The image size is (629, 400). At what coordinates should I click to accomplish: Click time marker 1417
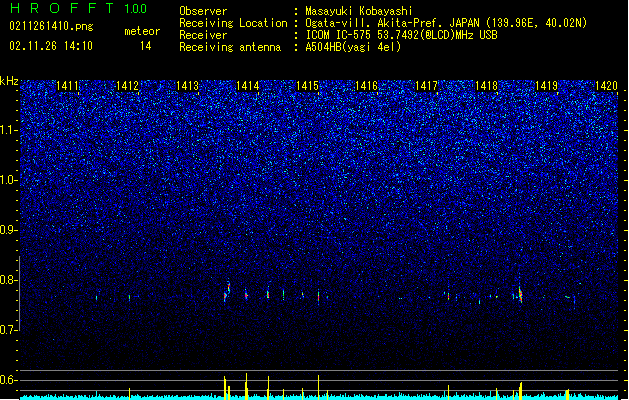(x=426, y=85)
